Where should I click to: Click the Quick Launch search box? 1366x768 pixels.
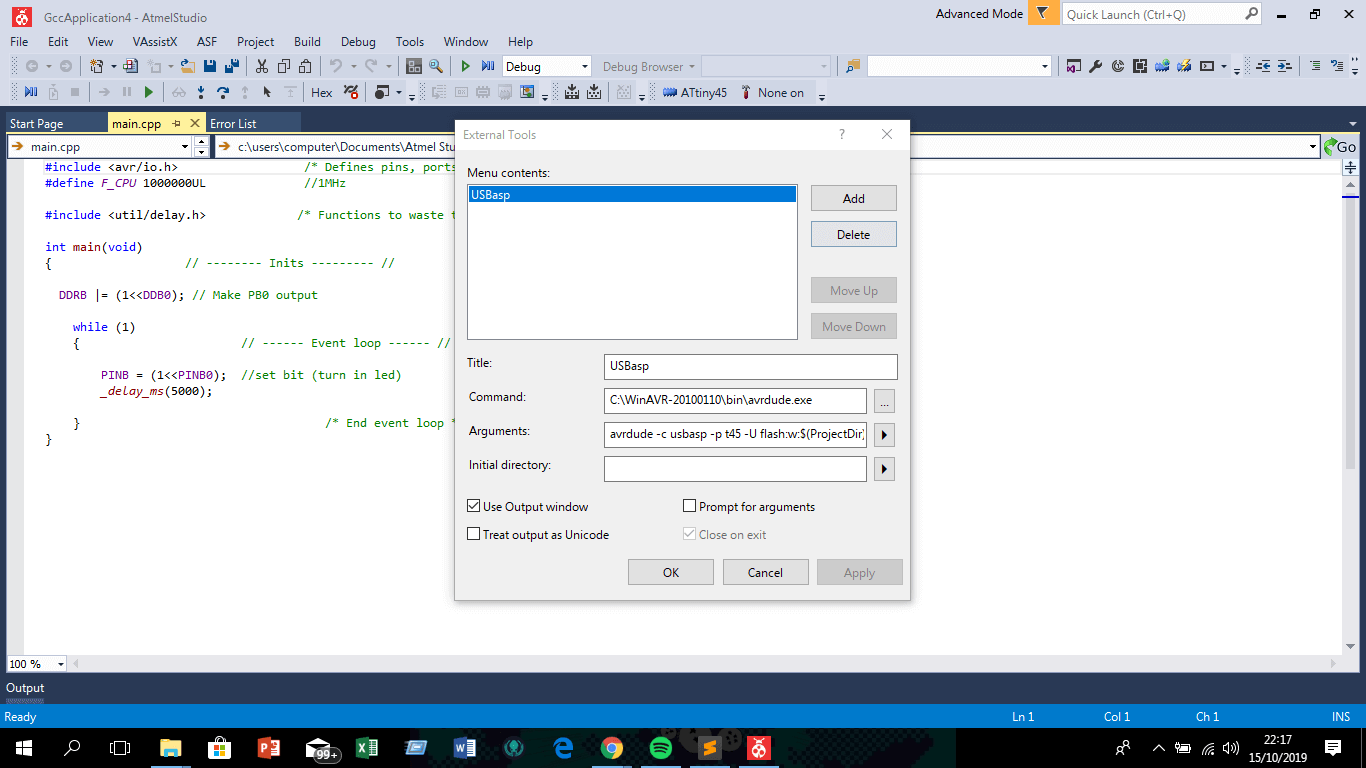click(1162, 14)
